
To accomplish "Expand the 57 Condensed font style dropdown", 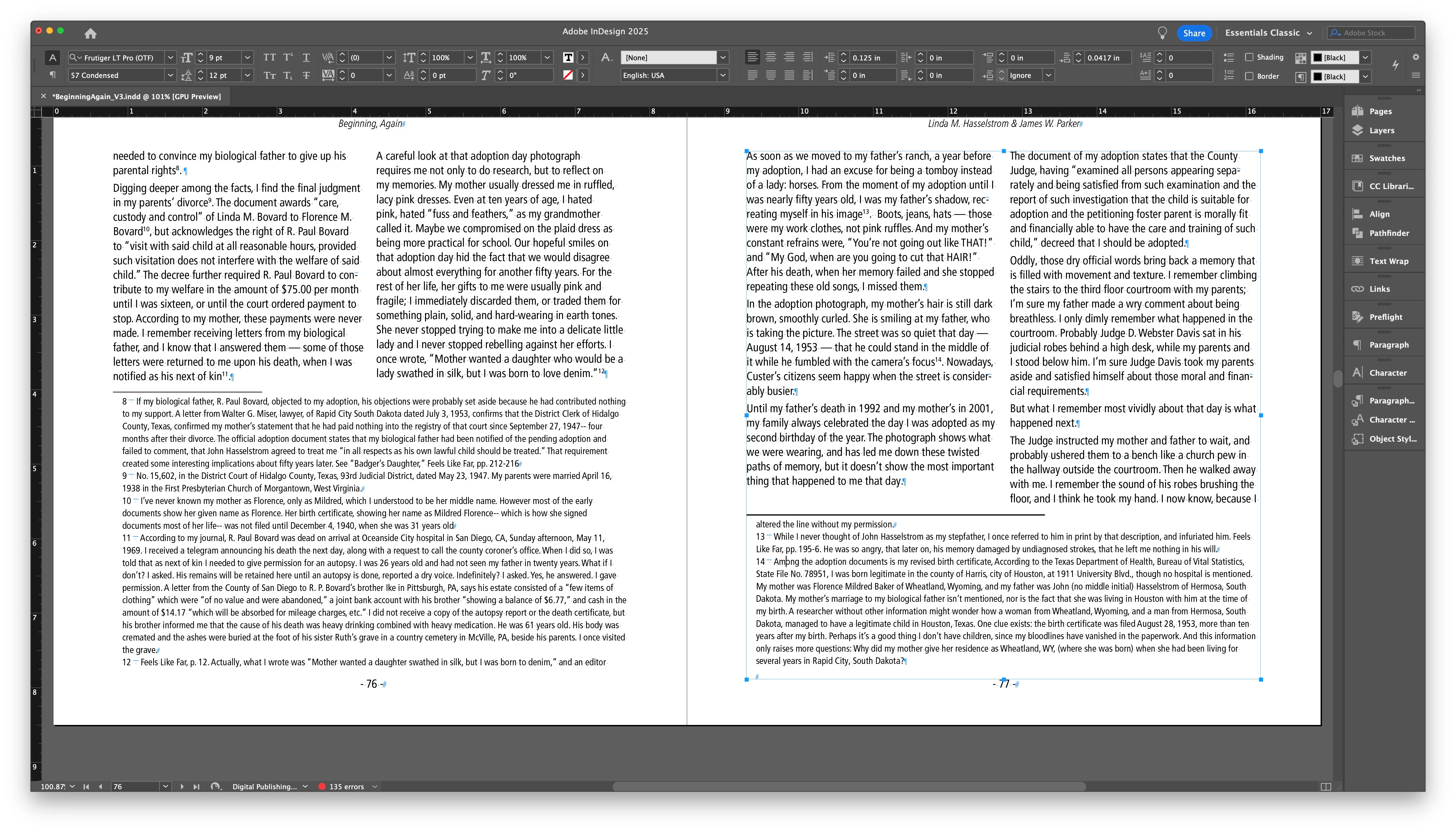I will point(170,75).
